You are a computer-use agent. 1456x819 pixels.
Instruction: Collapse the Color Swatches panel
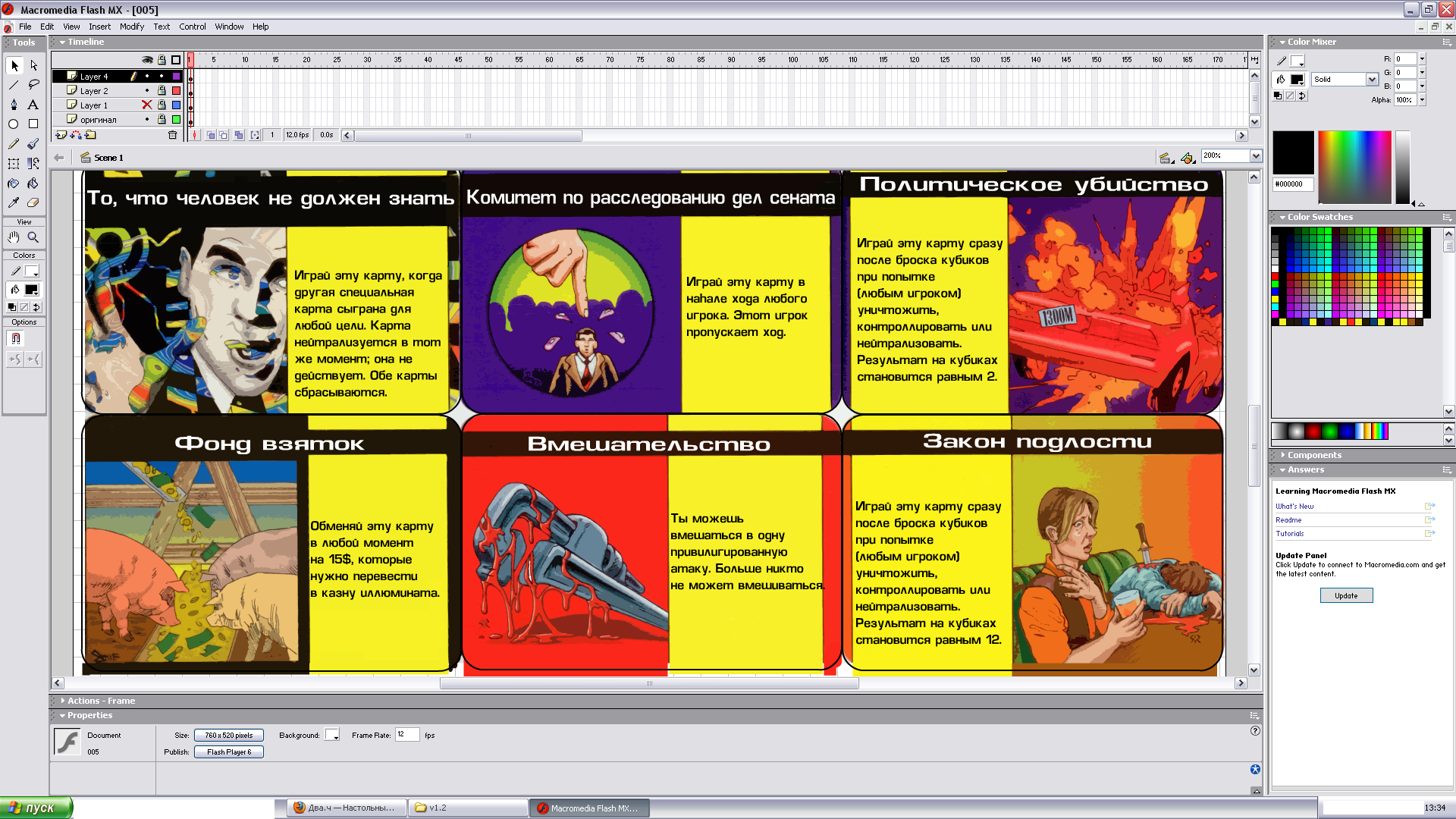1283,218
